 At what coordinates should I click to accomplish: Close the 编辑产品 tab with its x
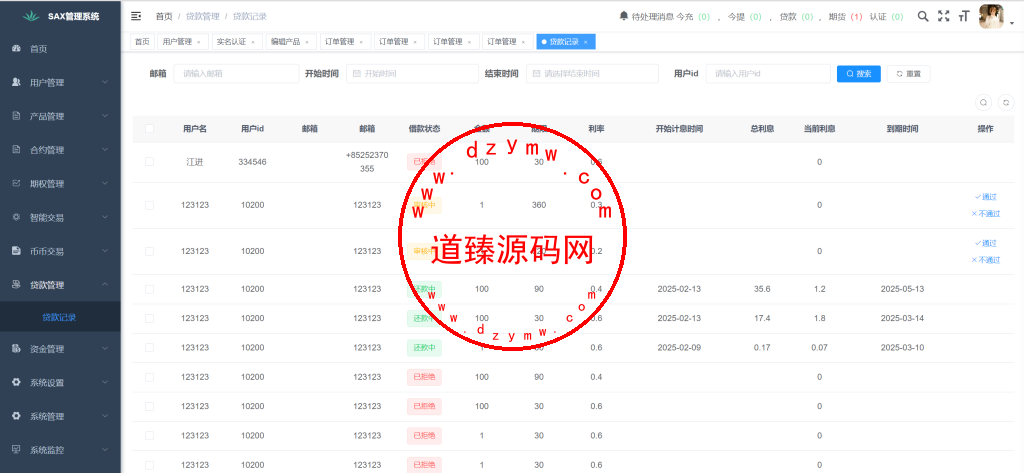307,42
